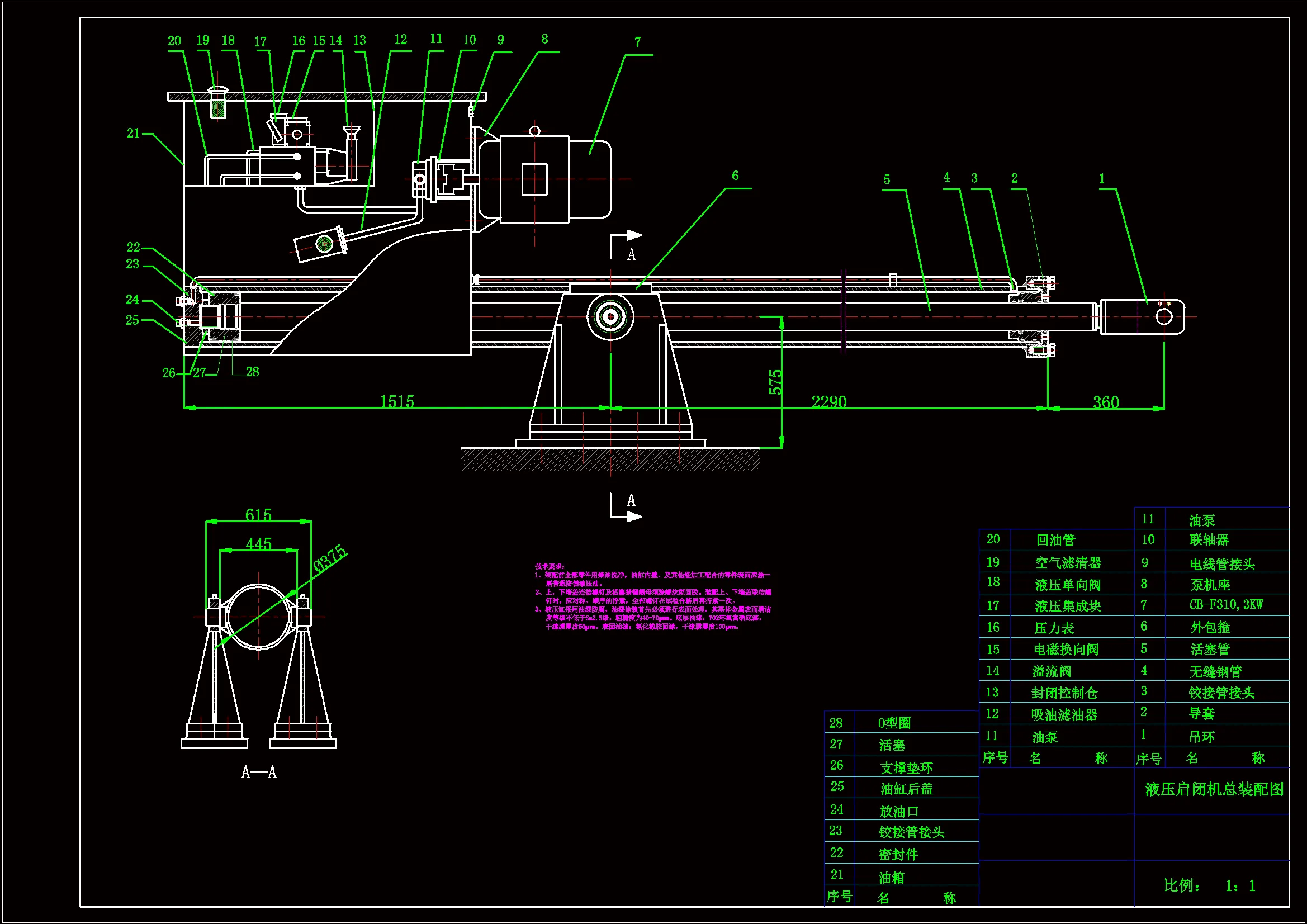Click balloon number 21 beside oil tank

(133, 133)
